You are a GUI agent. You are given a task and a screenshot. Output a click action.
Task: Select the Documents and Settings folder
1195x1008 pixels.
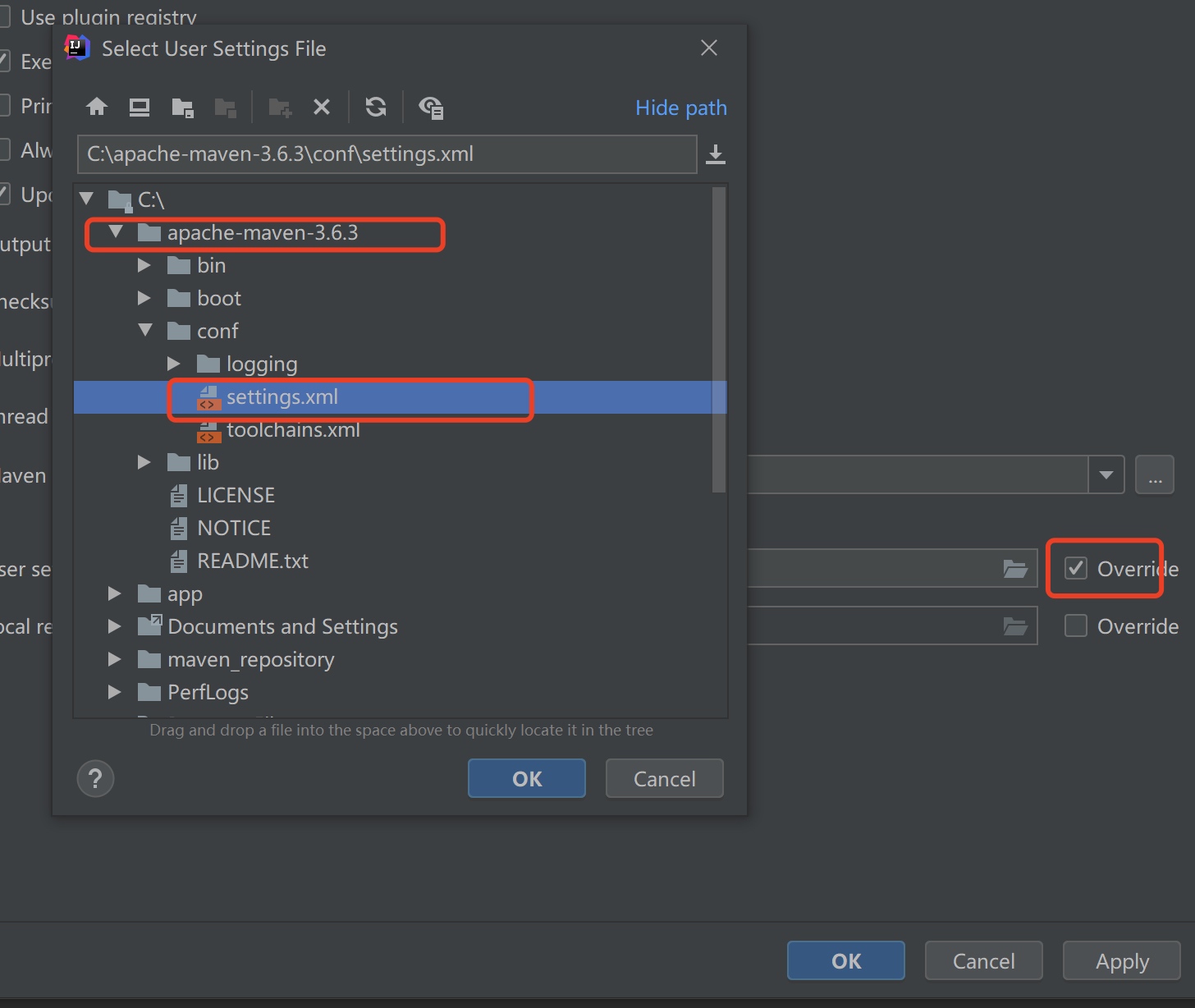(x=401, y=627)
